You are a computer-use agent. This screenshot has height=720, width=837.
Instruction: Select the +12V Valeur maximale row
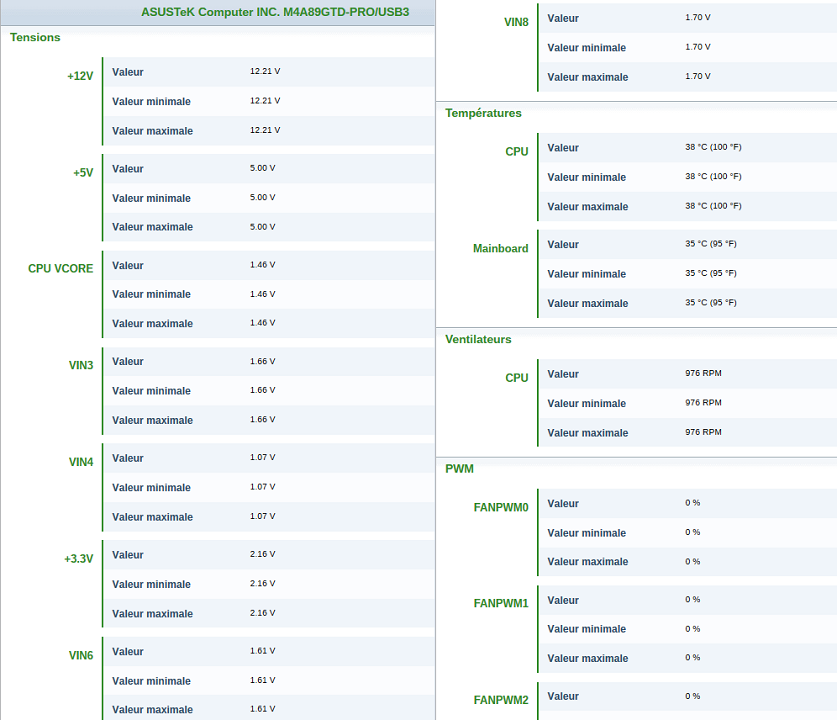point(269,130)
